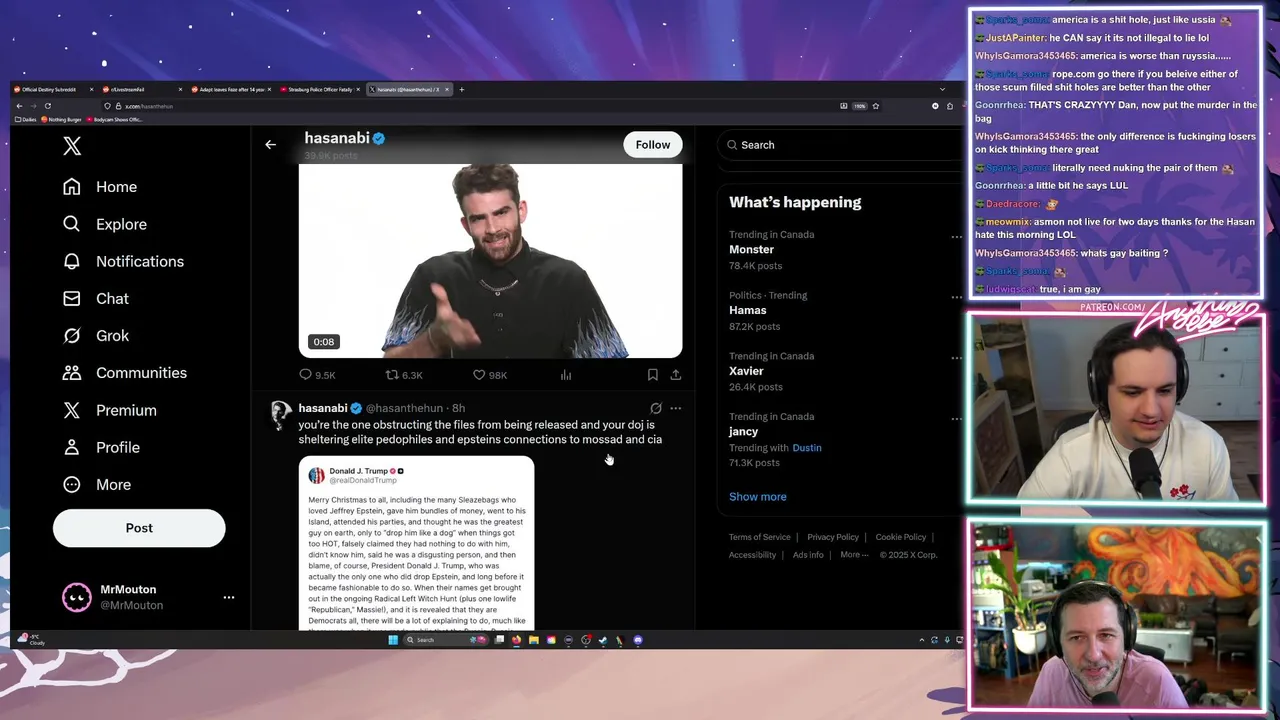This screenshot has width=1280, height=720.
Task: Open the Ads info footer link
Action: click(x=808, y=555)
